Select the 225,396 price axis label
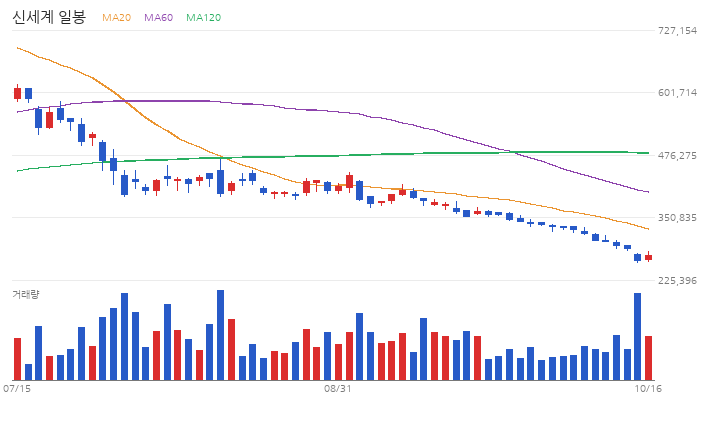This screenshot has height=440, width=720. 677,280
